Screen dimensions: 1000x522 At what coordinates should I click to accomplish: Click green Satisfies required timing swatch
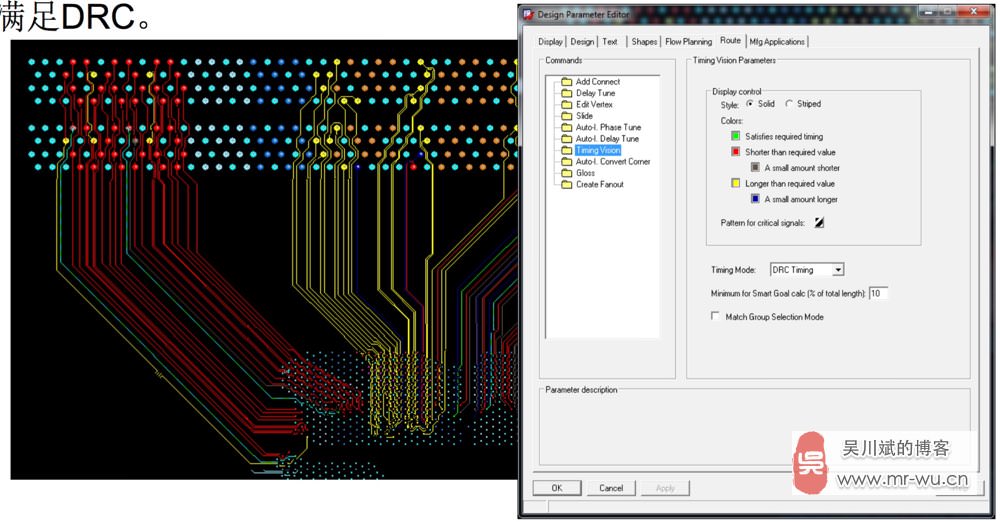[736, 136]
